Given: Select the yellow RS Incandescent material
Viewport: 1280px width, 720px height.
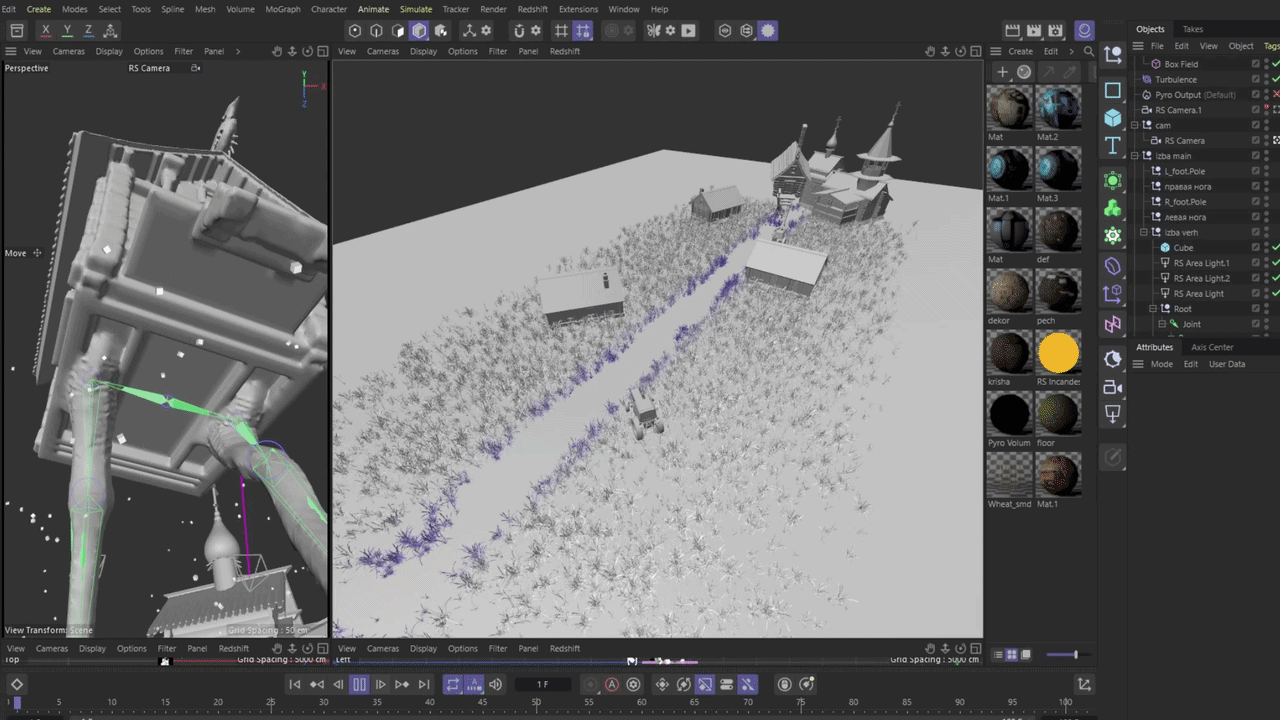Looking at the screenshot, I should click(1058, 353).
